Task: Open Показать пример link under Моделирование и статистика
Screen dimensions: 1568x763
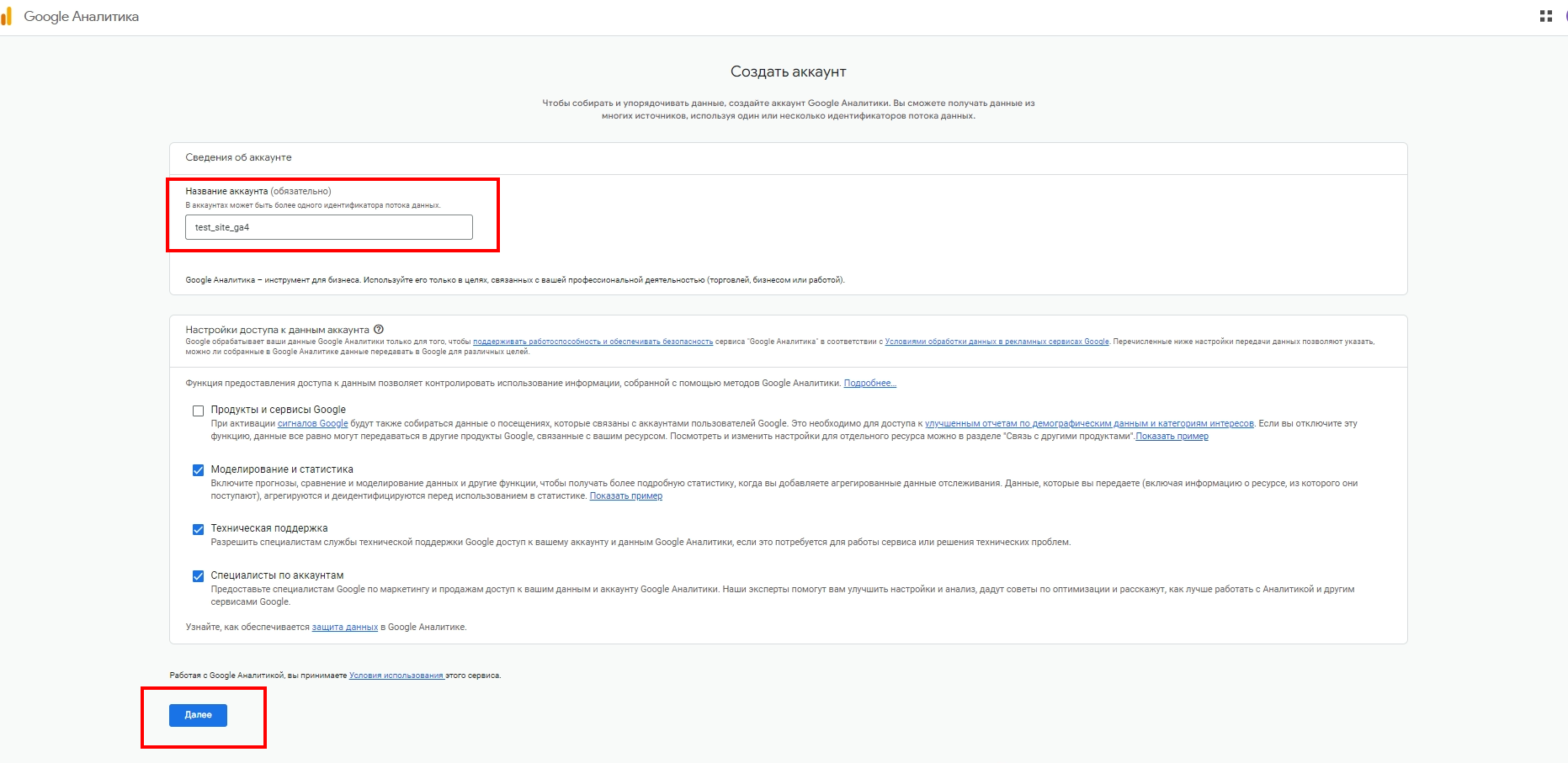Action: 626,496
